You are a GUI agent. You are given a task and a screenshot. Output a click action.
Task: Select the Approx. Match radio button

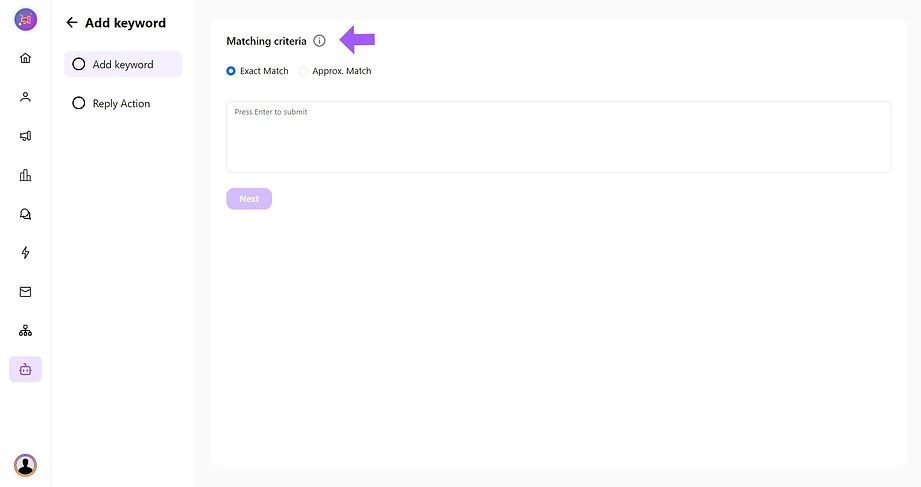click(x=303, y=71)
